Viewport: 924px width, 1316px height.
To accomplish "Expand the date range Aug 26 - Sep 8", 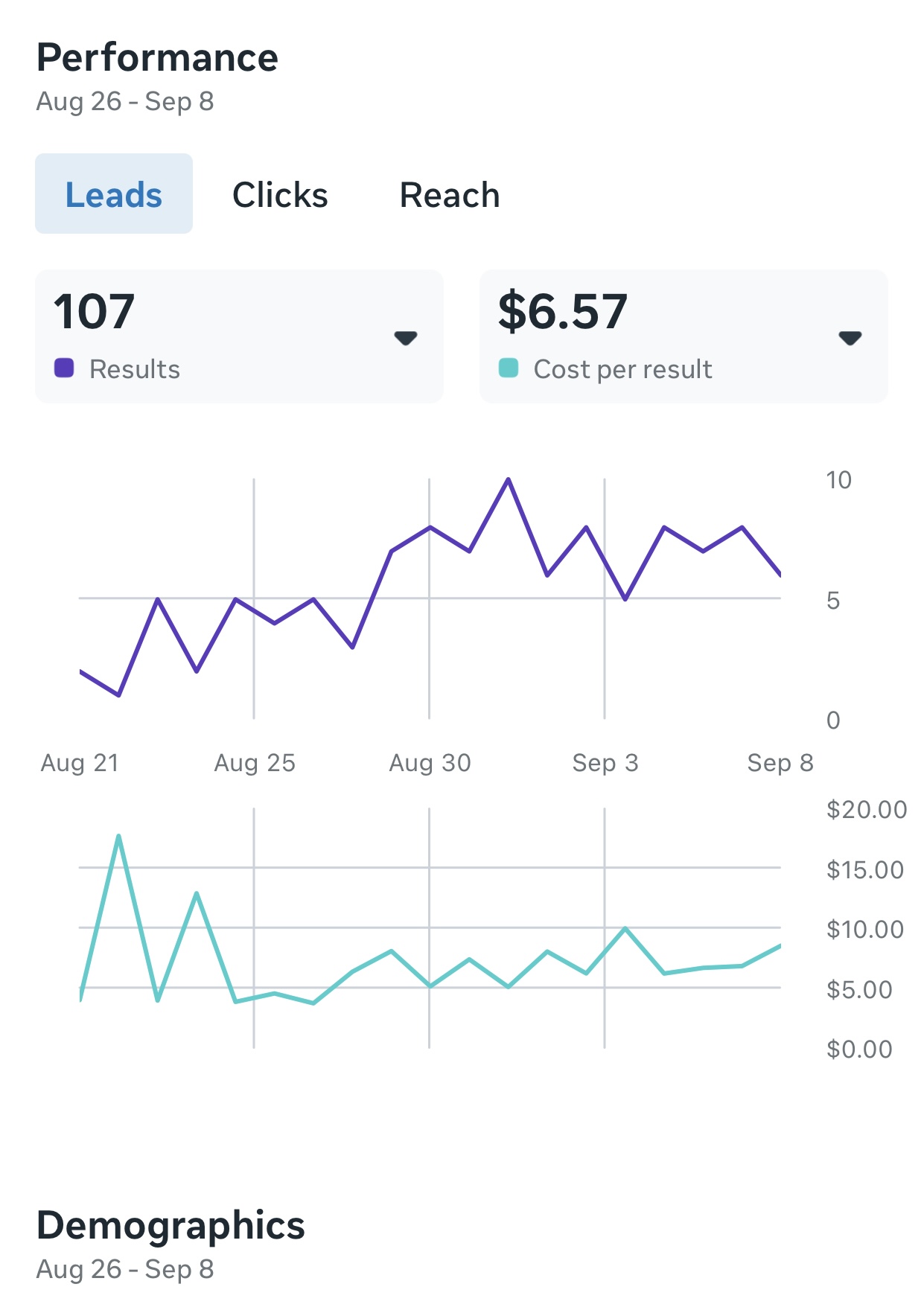I will point(125,102).
